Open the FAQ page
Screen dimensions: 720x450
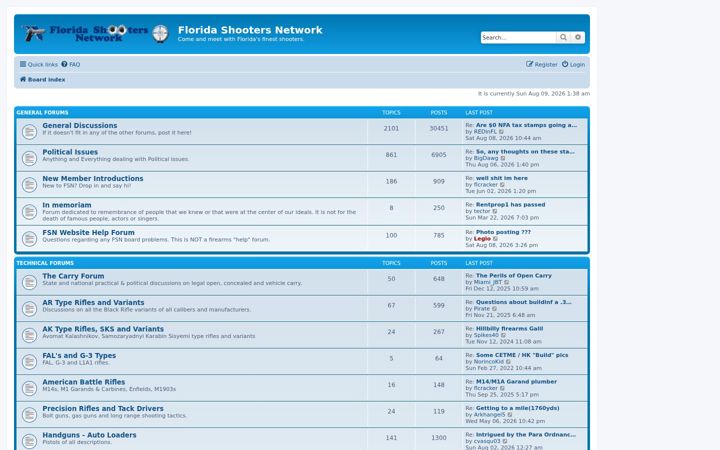click(71, 65)
